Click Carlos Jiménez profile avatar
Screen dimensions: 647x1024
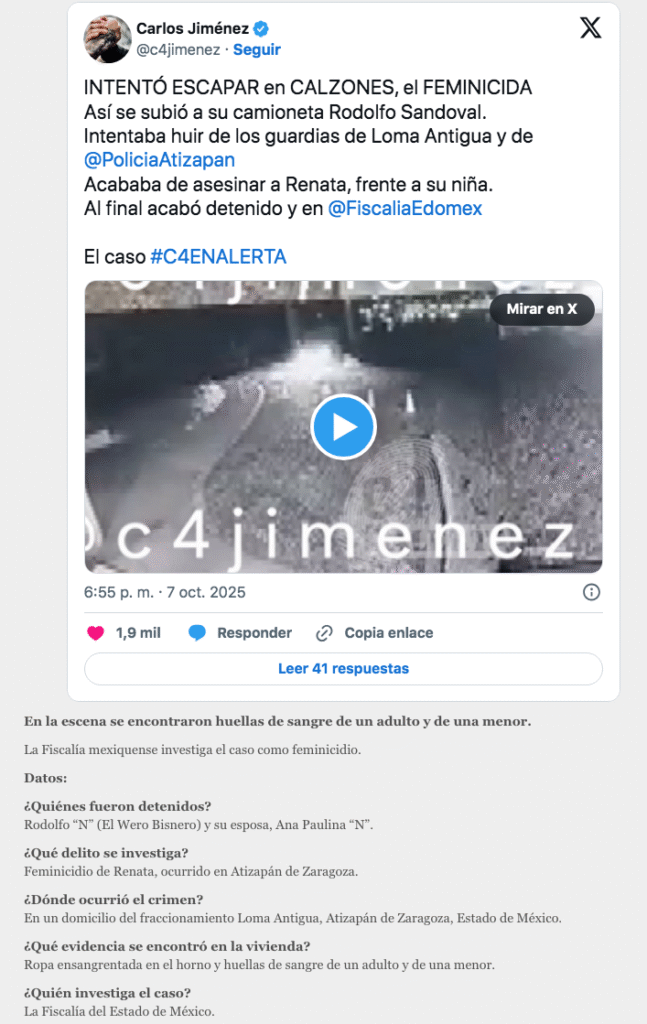(x=107, y=39)
